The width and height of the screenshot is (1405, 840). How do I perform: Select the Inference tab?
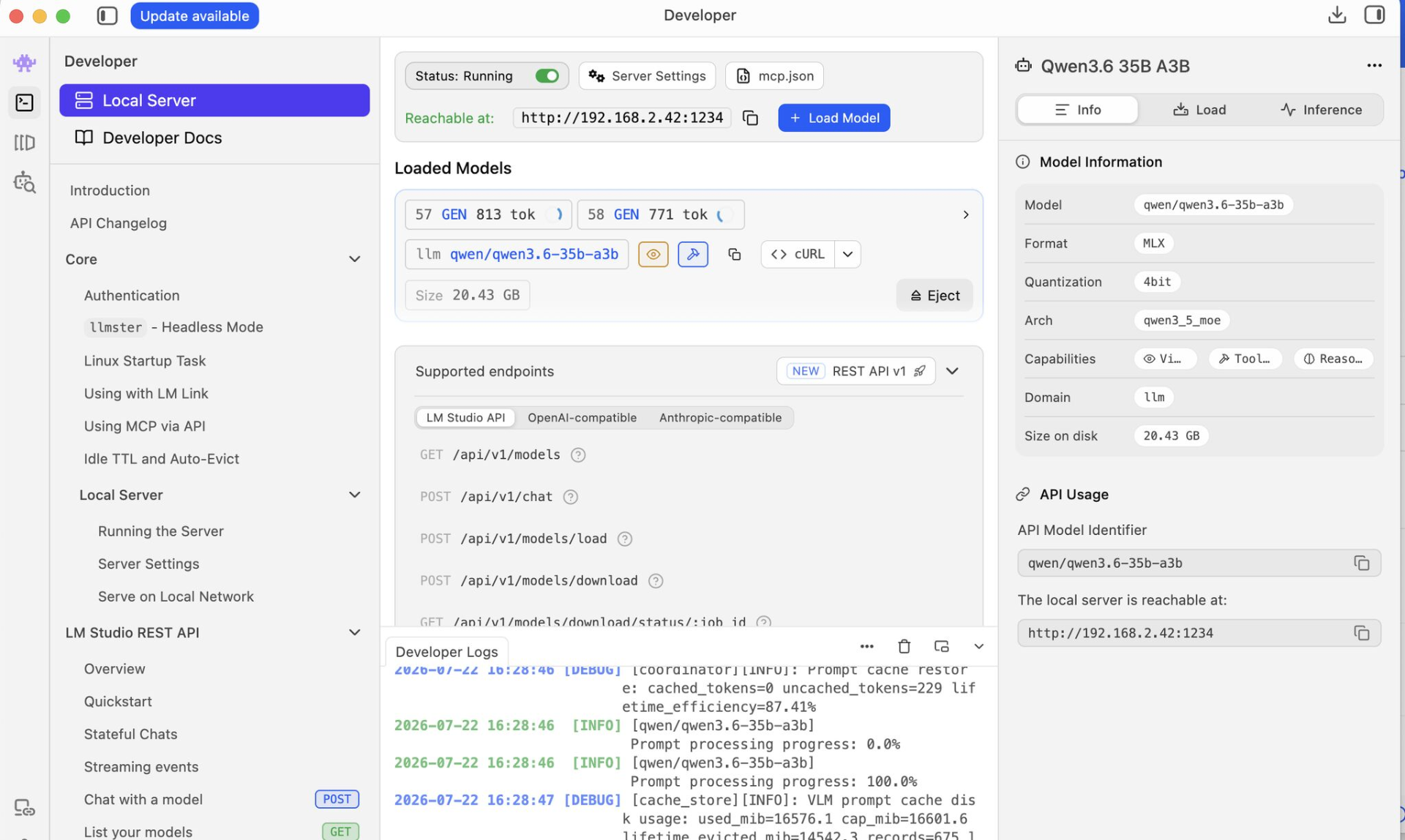[x=1321, y=110]
